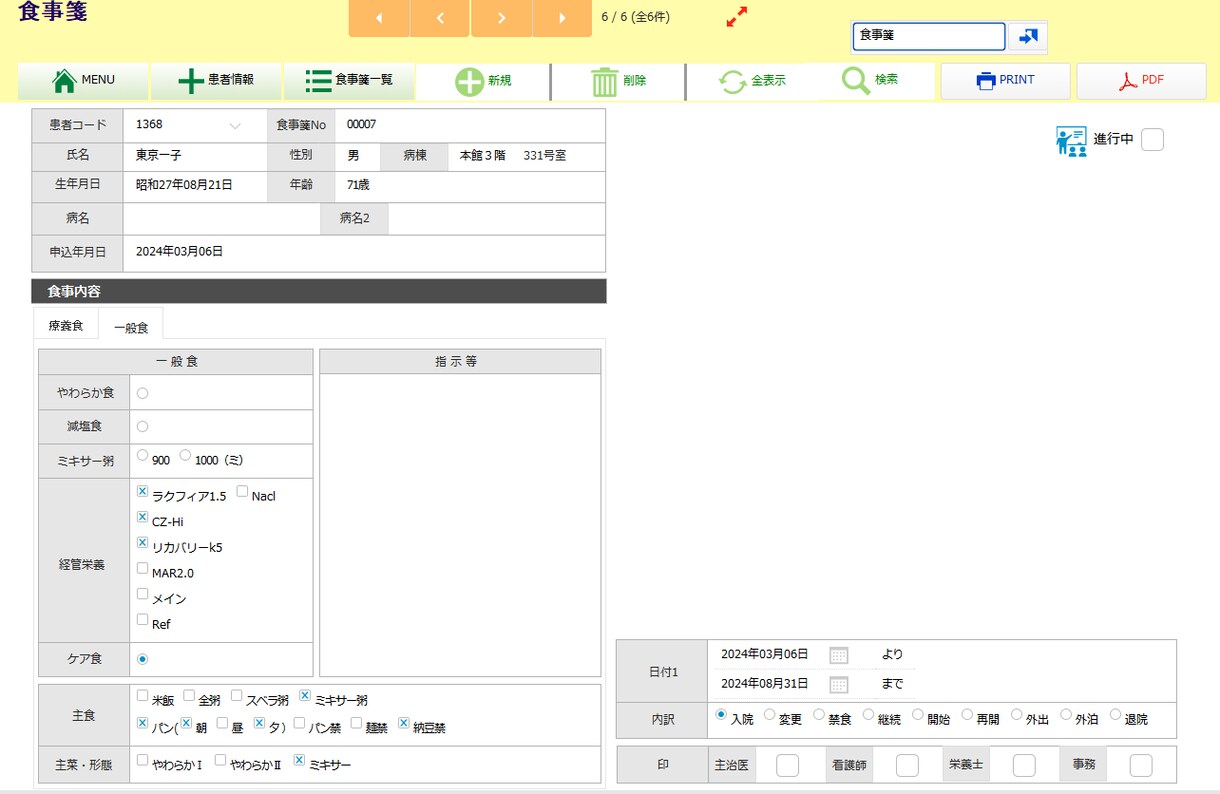Screen dimensions: 1220x794
Task: Click the 生年月日 value 昭和27年08月21日
Action: [x=184, y=185]
